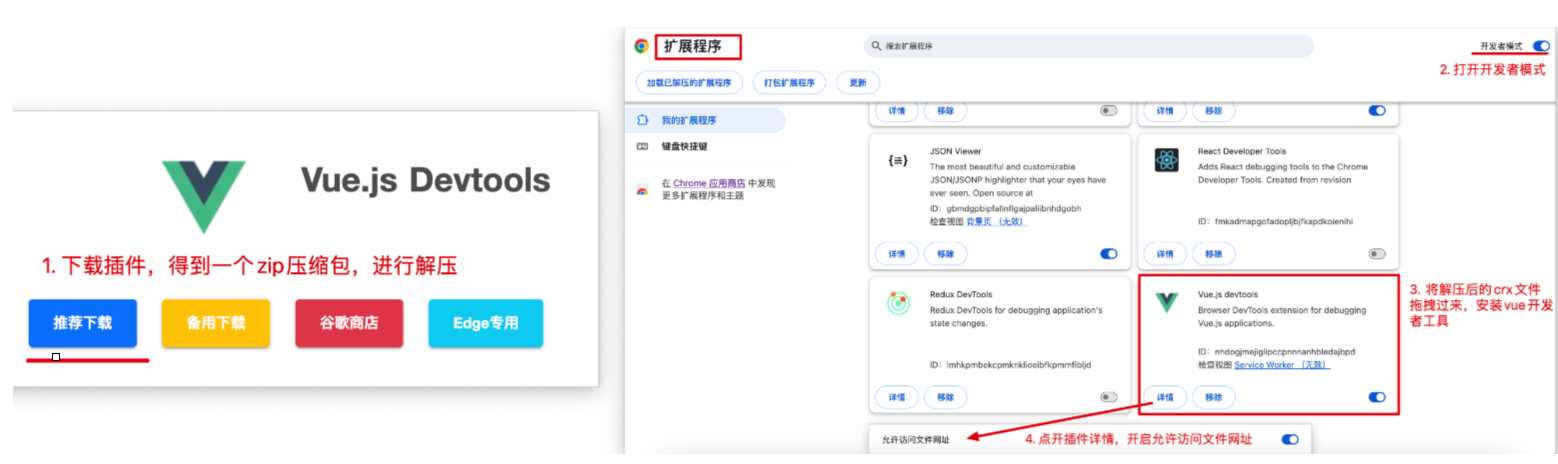Click the 背景页（无效）link under JSON Viewer
The height and width of the screenshot is (464, 1558).
[997, 221]
